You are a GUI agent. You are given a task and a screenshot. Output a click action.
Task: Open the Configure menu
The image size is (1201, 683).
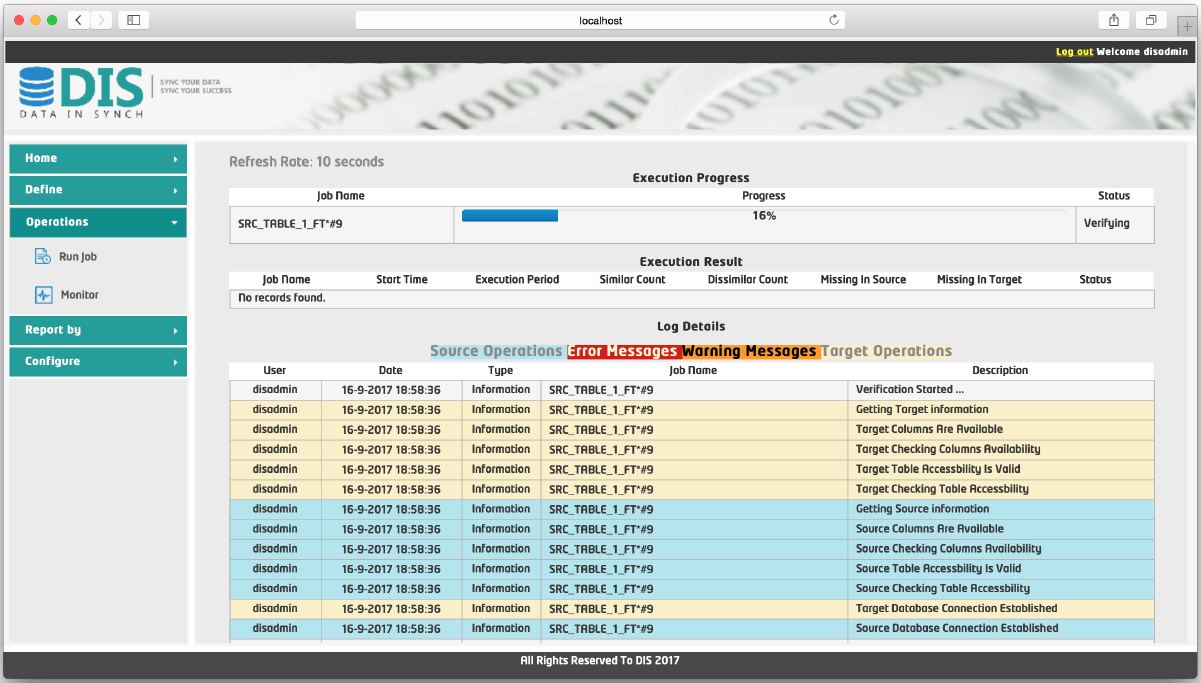point(98,362)
